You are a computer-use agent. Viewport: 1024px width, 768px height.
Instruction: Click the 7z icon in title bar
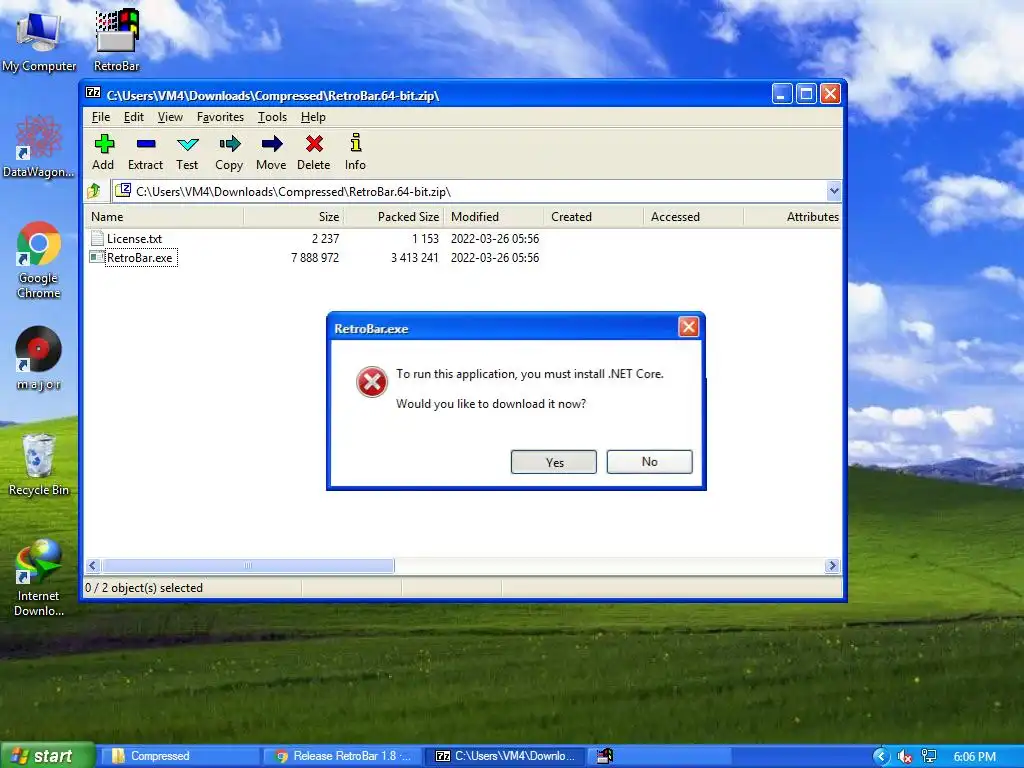point(93,93)
